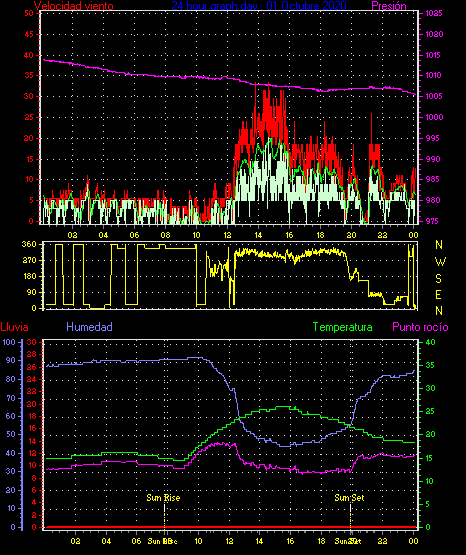
Task: Click the hour 12 label under humidity graph
Action: pyautogui.click(x=229, y=541)
